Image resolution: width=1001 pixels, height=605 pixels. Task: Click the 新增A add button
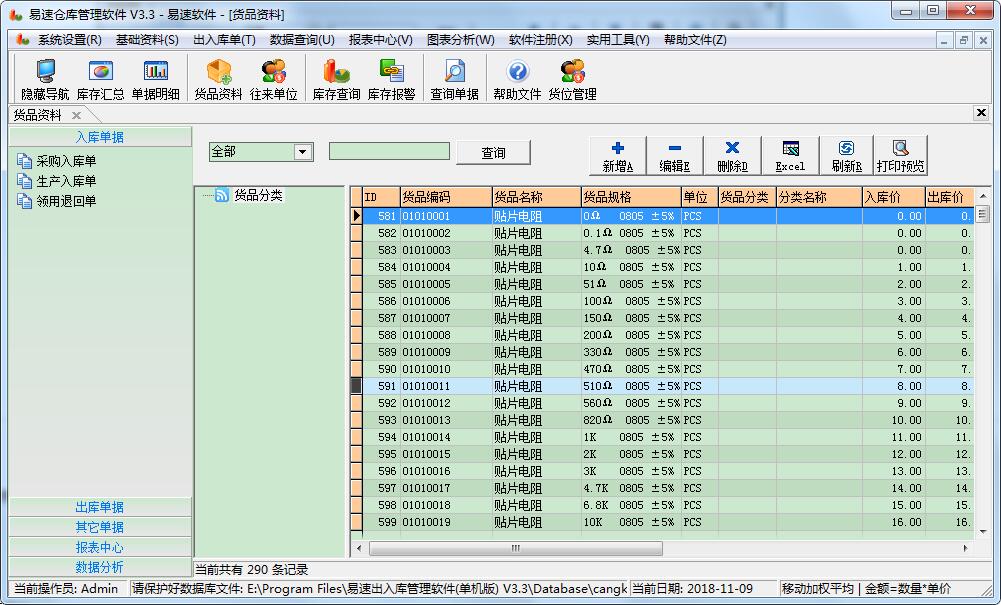[618, 155]
